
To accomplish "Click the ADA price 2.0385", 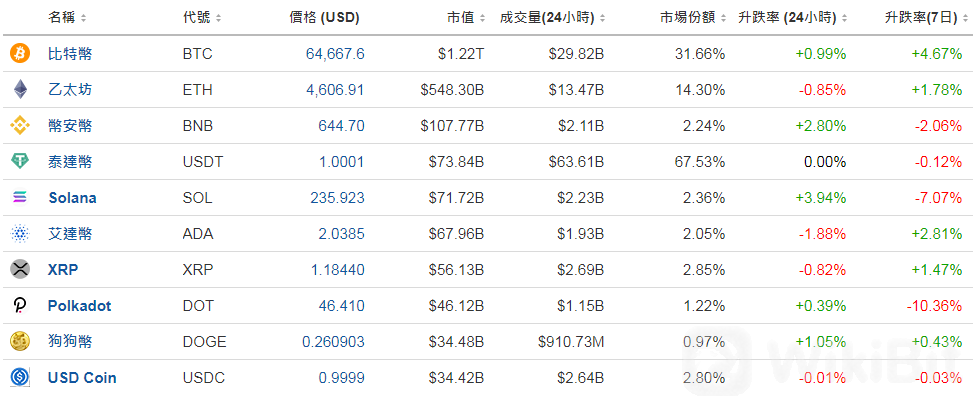I will tap(342, 234).
